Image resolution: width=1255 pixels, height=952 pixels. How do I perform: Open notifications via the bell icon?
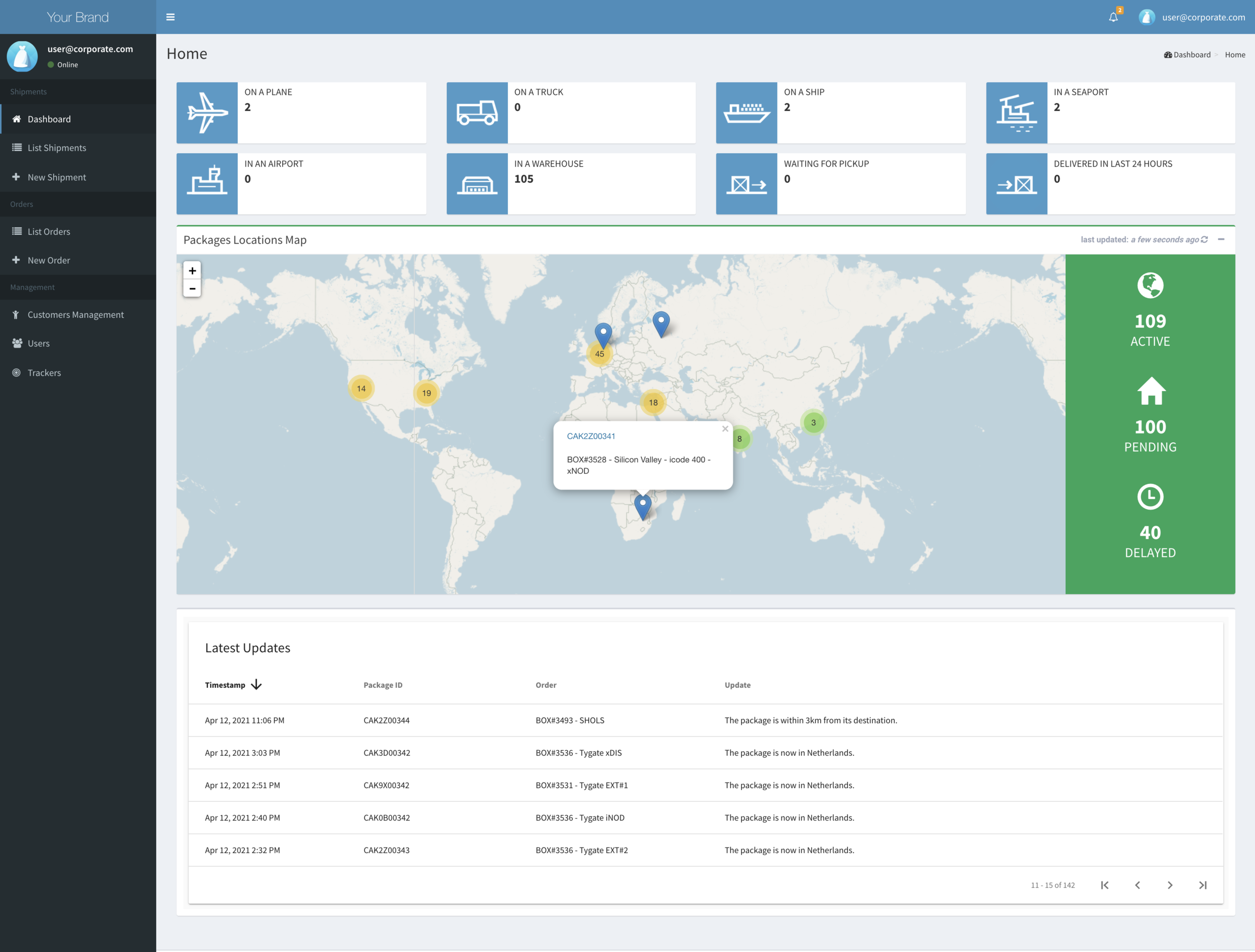[x=1113, y=17]
